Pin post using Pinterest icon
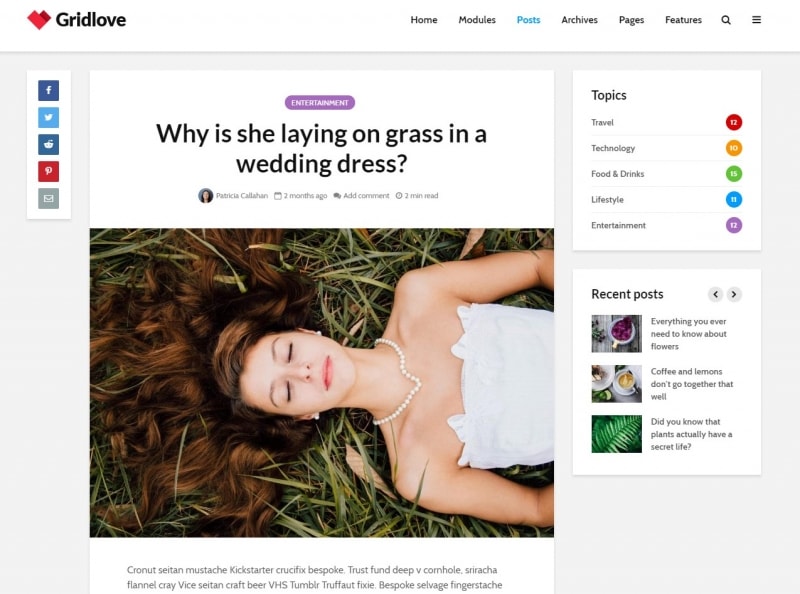800x594 pixels. (x=48, y=171)
